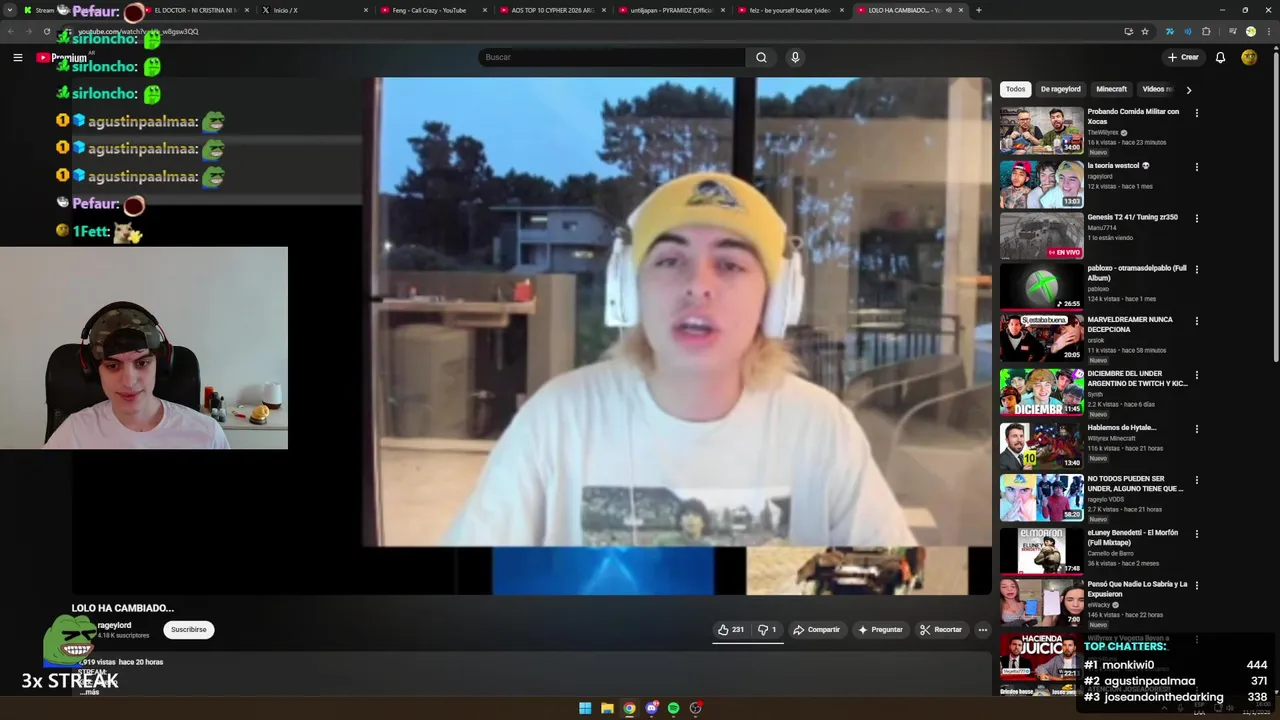The image size is (1280, 720).
Task: Open options for Probando Comida Militar video
Action: (1196, 113)
